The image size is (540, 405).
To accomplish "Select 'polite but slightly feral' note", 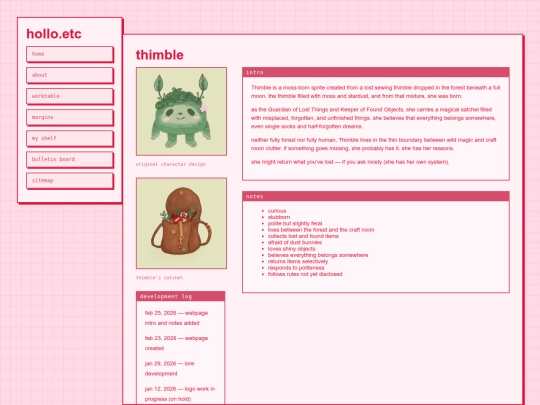I will 295,223.
